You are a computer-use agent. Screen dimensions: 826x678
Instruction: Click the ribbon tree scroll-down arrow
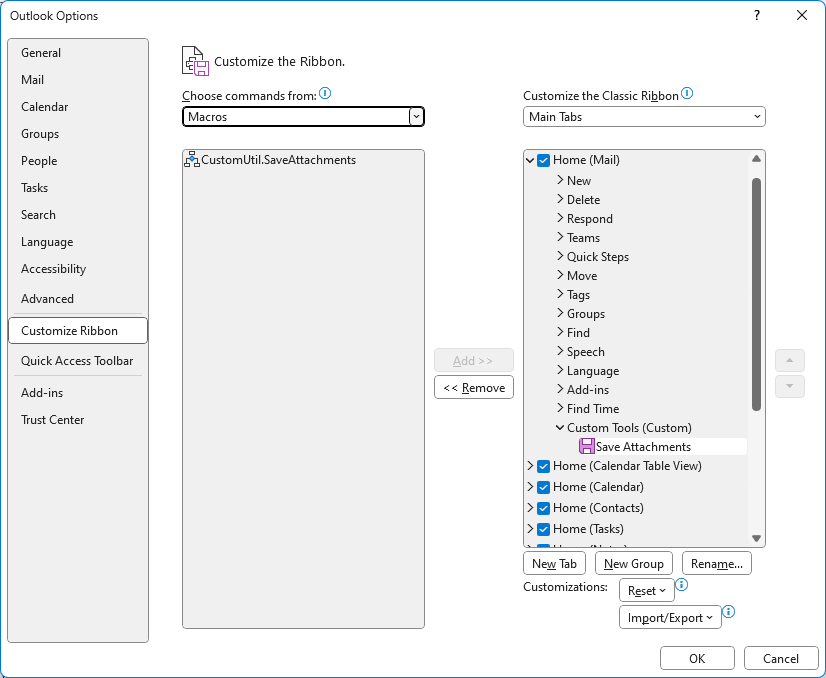tap(756, 538)
